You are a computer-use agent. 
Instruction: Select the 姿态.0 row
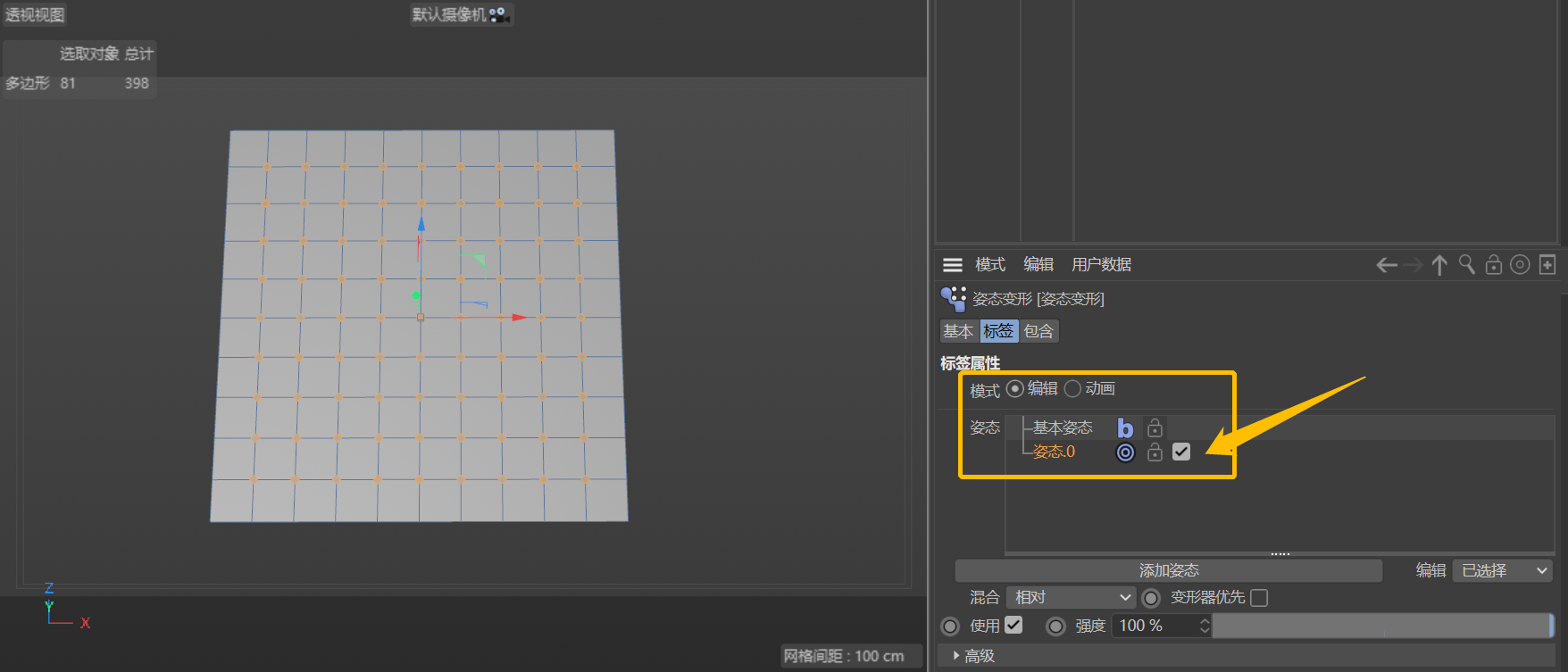1280,452
